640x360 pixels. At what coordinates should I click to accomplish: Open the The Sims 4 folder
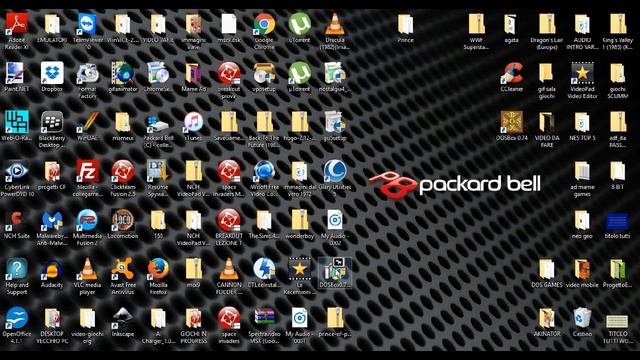tap(264, 220)
